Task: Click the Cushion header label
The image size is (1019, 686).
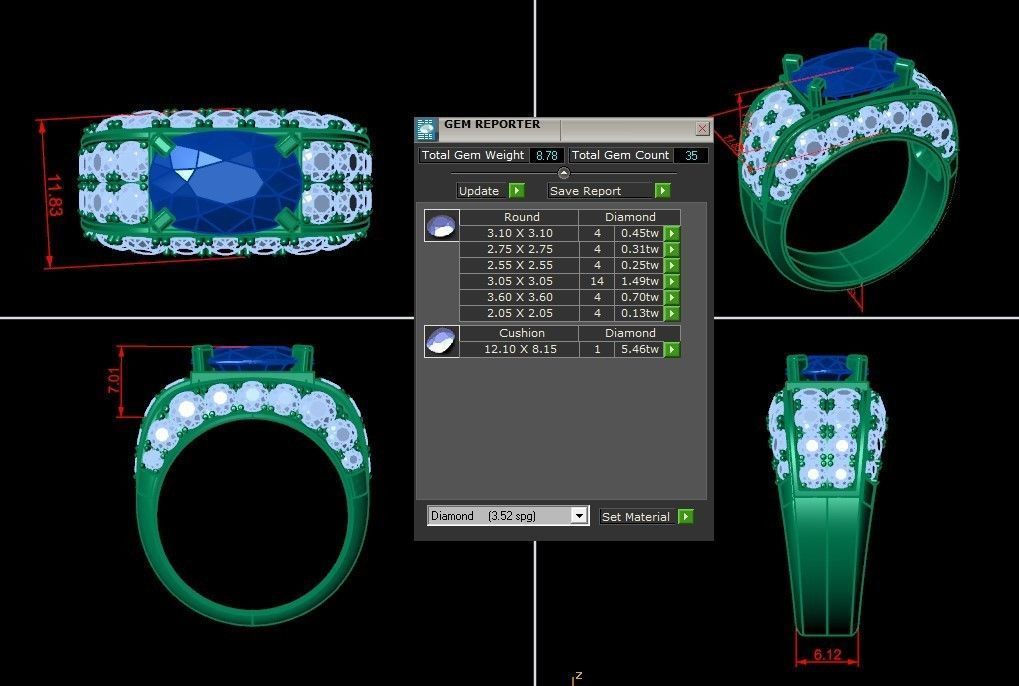Action: 521,333
